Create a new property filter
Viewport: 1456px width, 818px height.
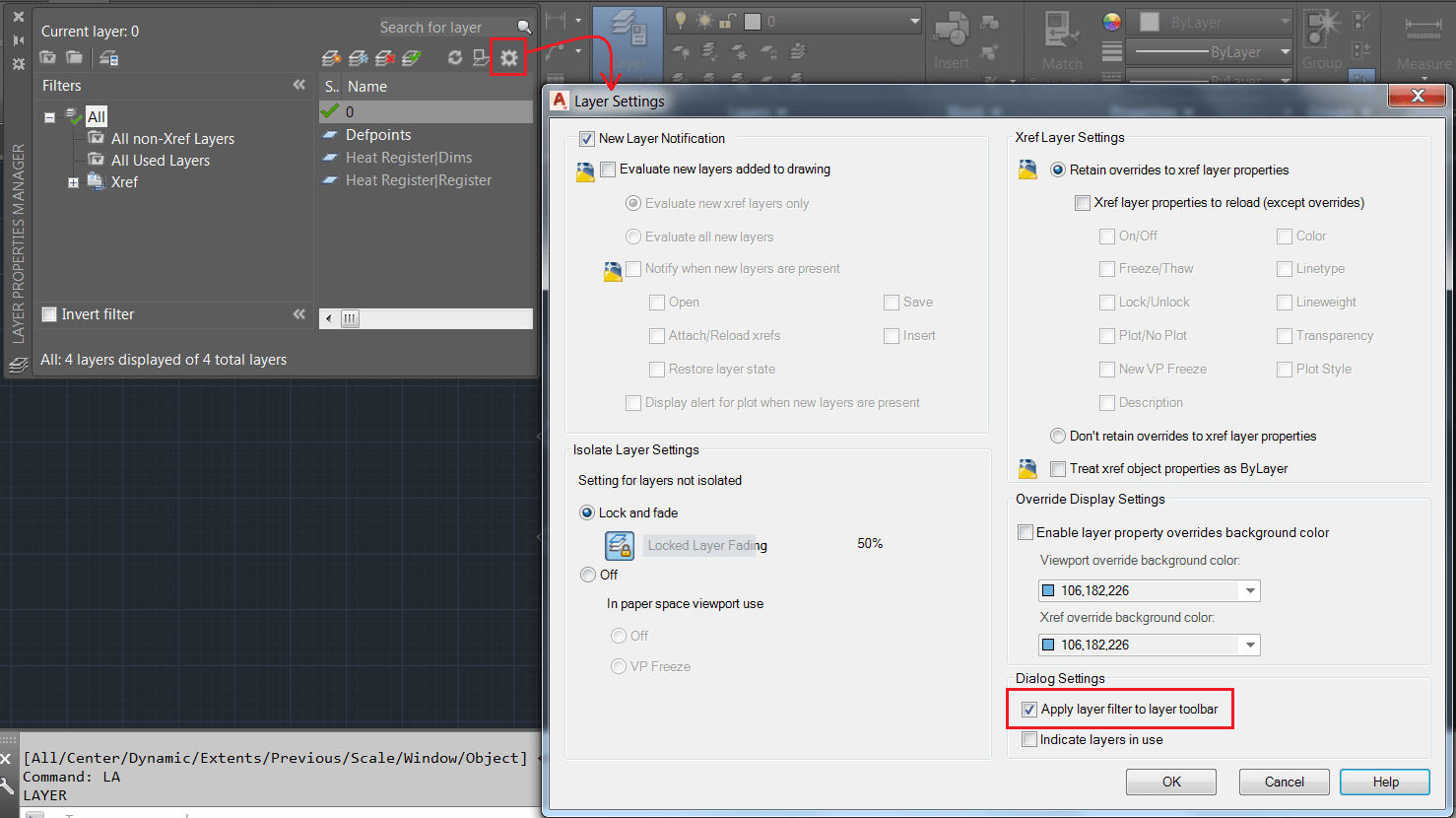47,57
